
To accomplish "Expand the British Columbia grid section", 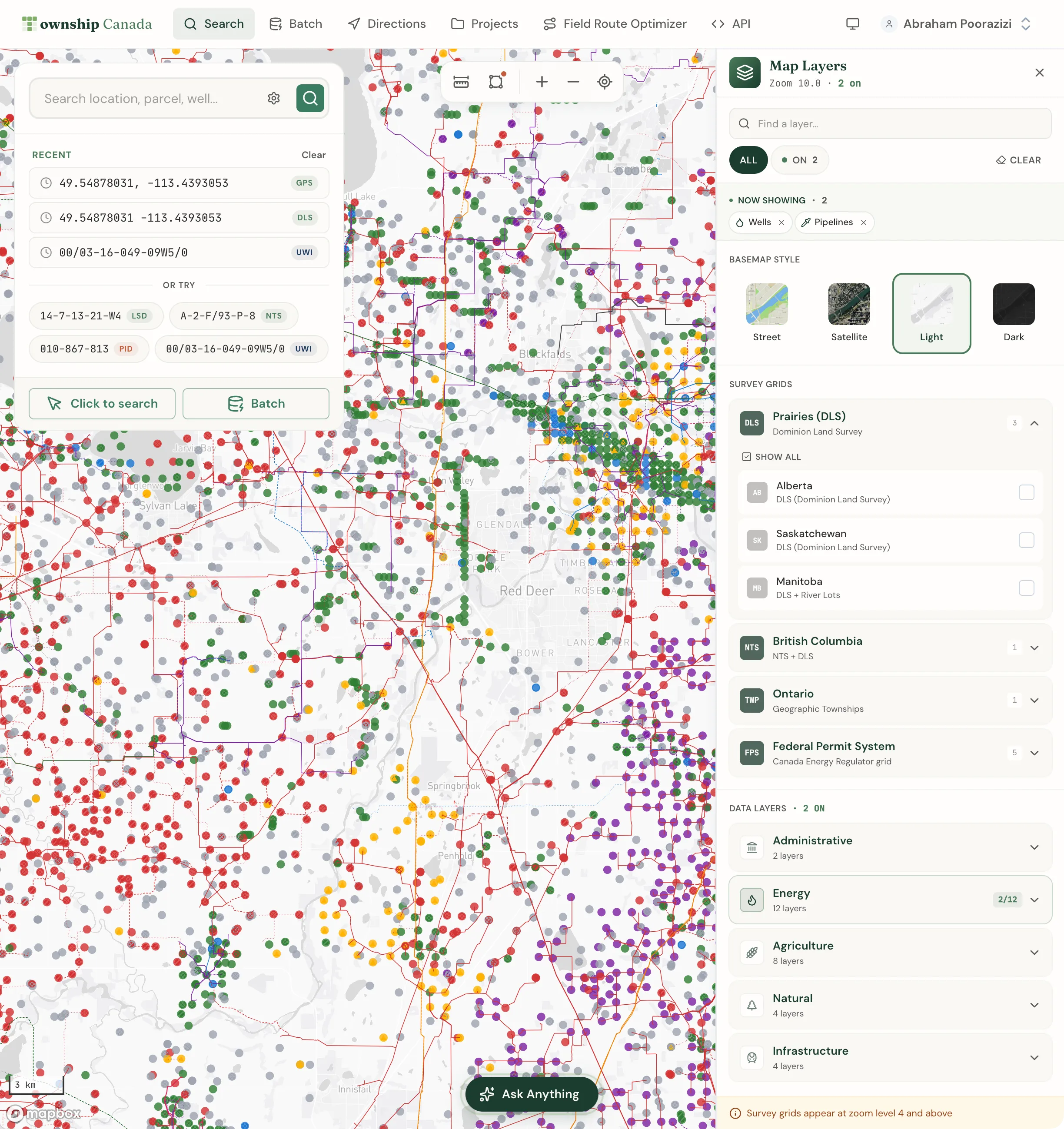I will click(x=1034, y=648).
